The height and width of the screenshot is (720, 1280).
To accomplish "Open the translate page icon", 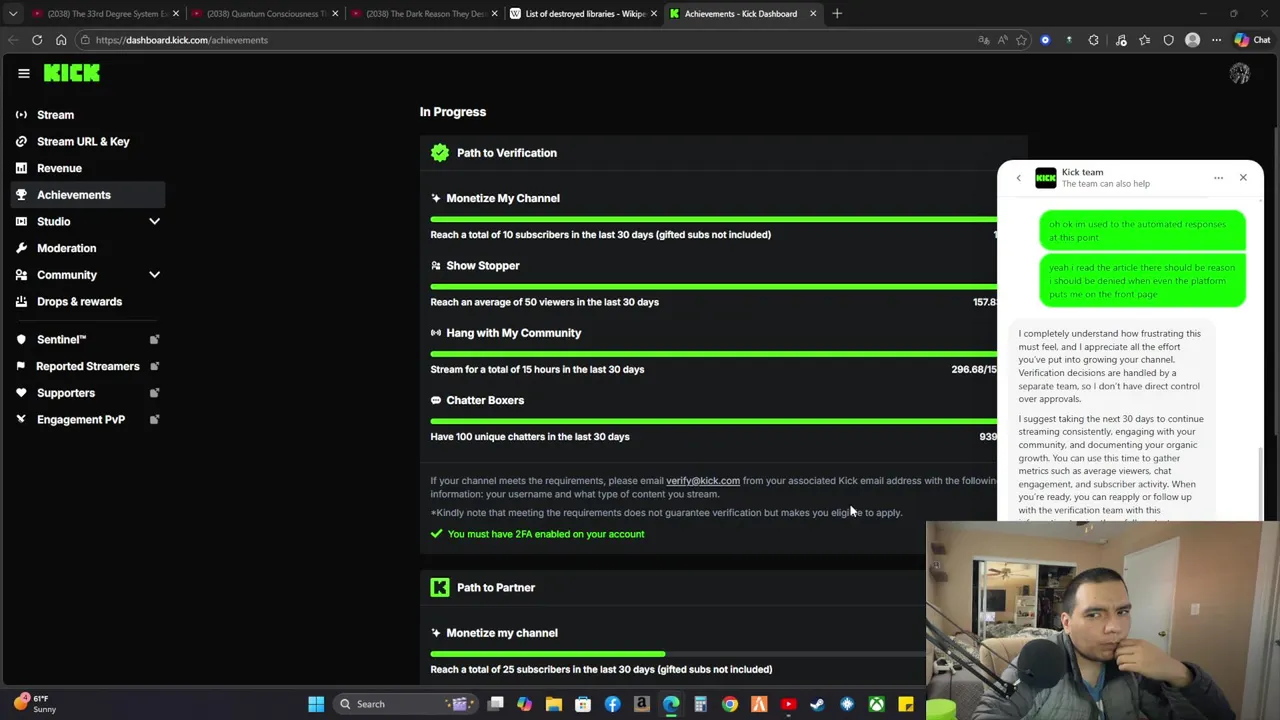I will coord(984,40).
